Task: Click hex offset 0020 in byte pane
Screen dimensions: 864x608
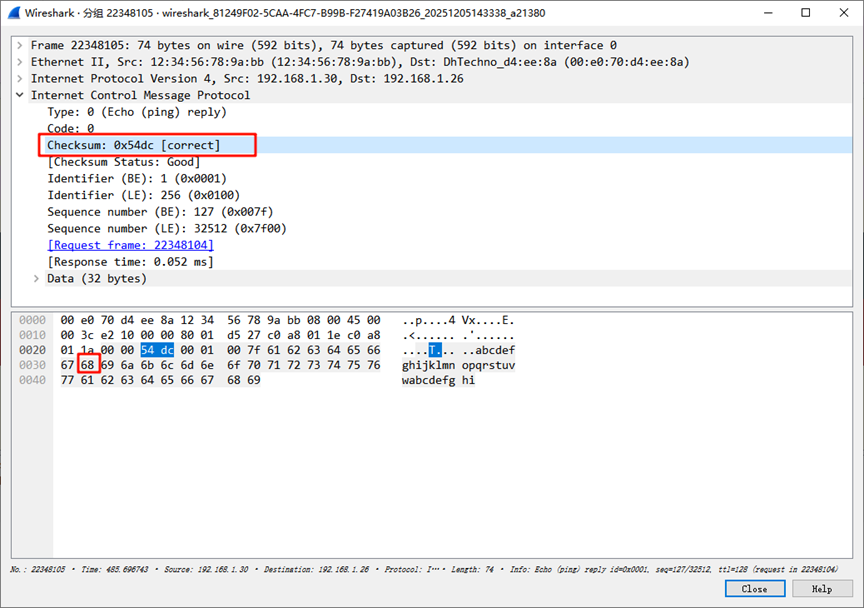Action: tap(33, 350)
